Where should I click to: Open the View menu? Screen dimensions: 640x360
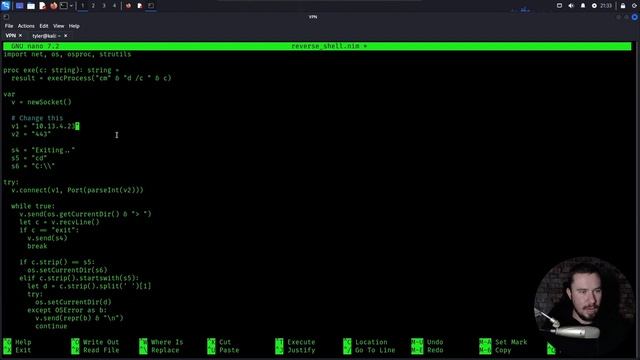58,26
